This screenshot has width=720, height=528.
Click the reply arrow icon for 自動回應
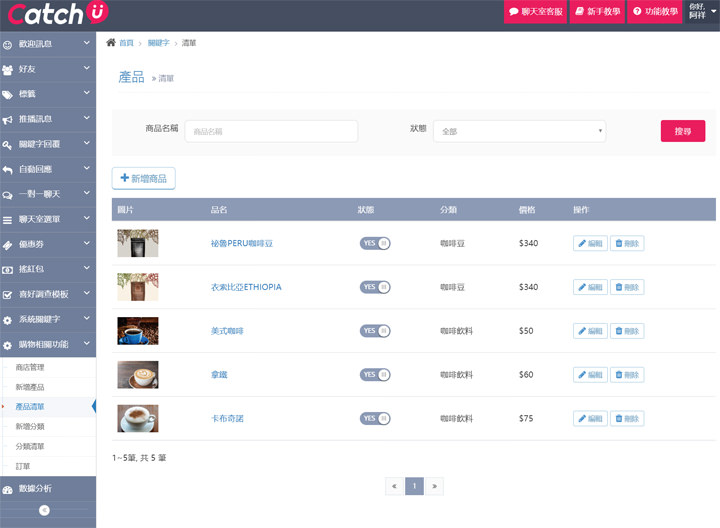7,170
